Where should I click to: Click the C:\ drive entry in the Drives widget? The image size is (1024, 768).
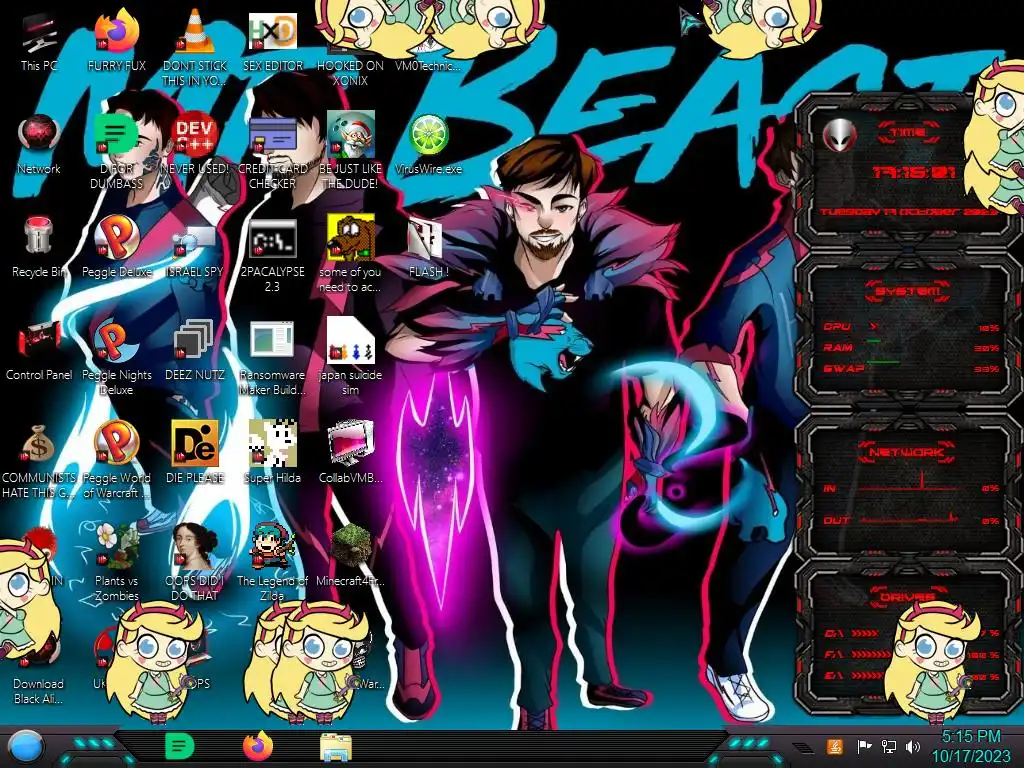911,633
